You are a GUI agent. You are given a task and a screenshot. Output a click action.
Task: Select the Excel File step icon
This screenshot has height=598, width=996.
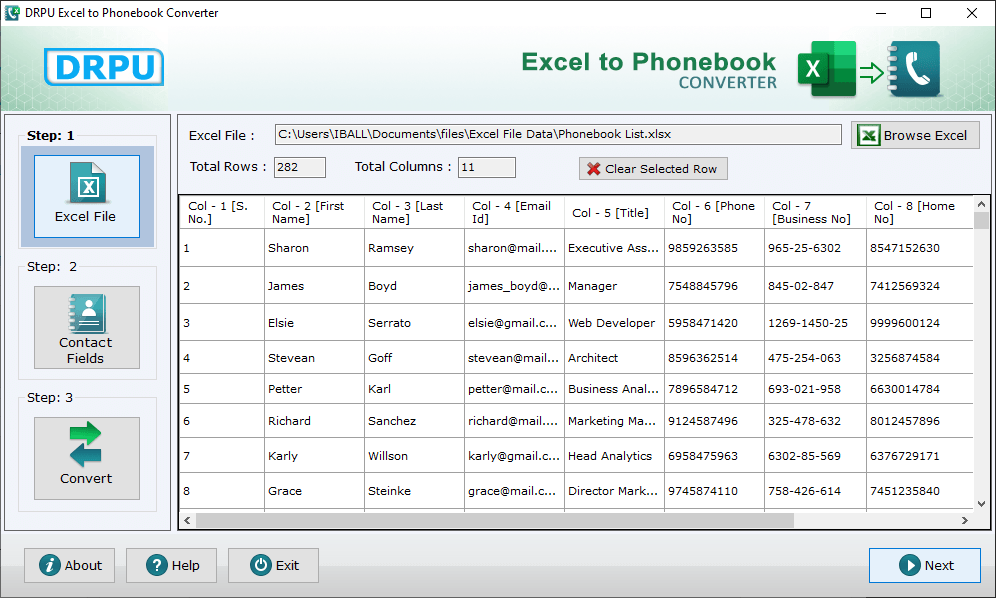tap(87, 196)
